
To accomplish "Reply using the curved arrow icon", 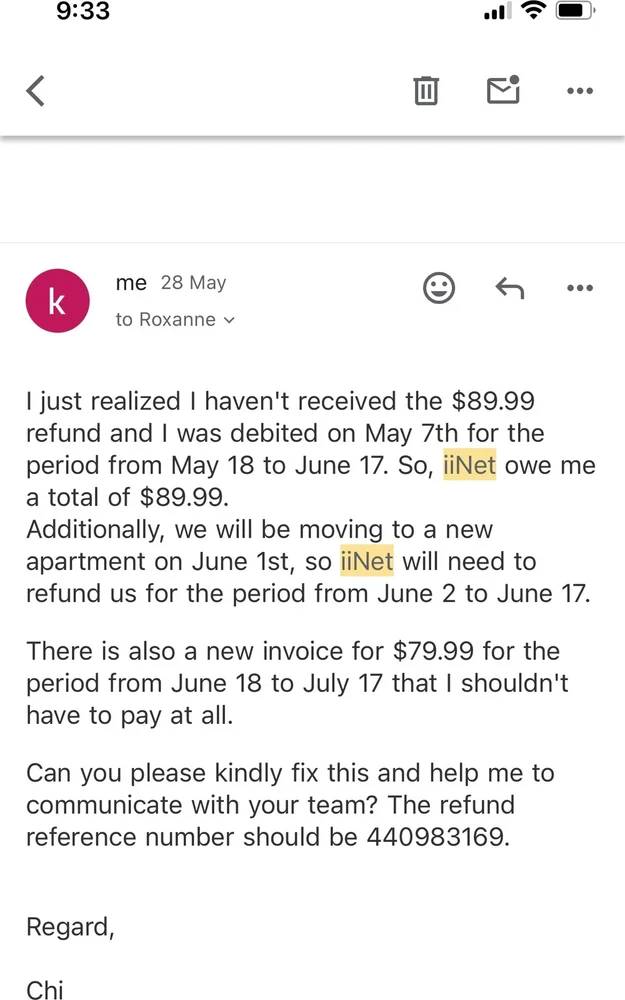I will (x=510, y=288).
